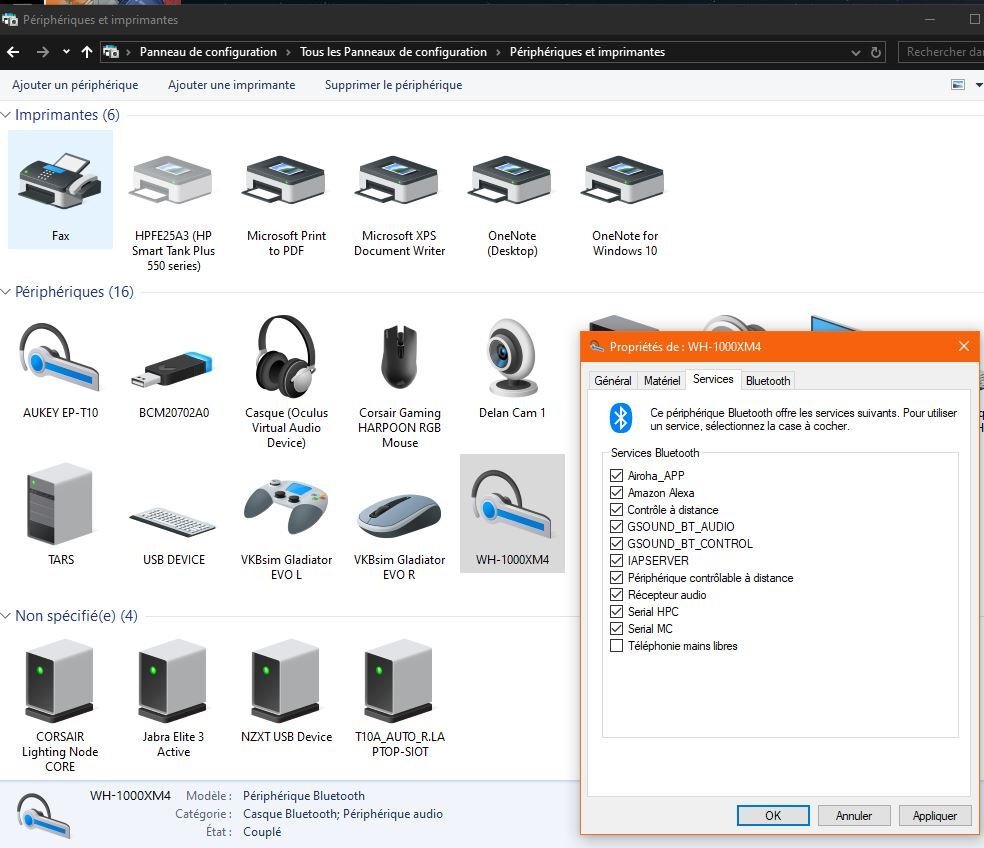
Task: Refresh the Périphériques et imprimantes view
Action: [876, 52]
